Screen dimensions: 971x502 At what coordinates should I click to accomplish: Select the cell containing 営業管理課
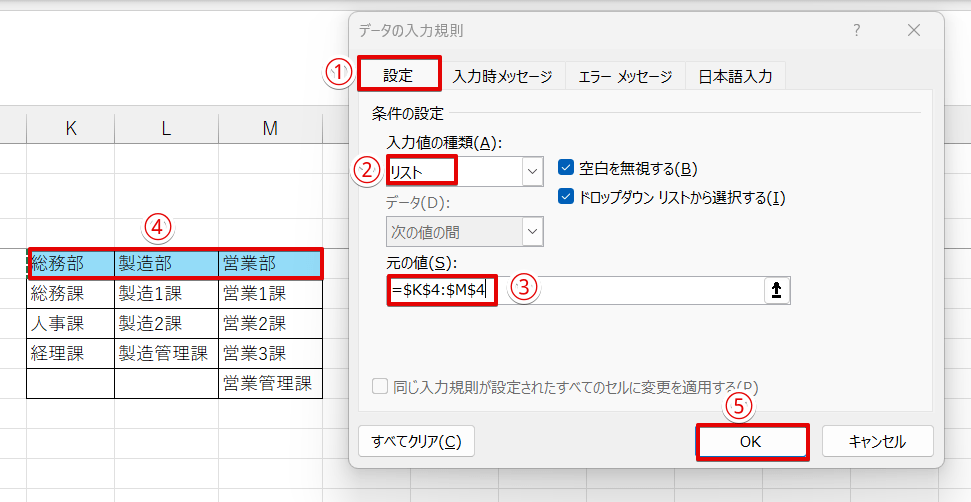[270, 383]
